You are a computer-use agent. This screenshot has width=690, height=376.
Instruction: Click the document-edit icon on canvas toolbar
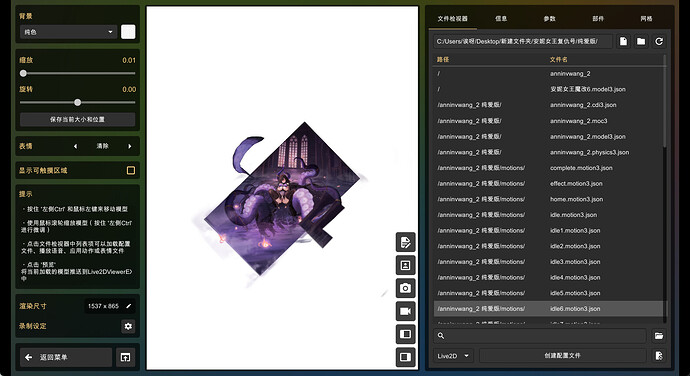(405, 242)
